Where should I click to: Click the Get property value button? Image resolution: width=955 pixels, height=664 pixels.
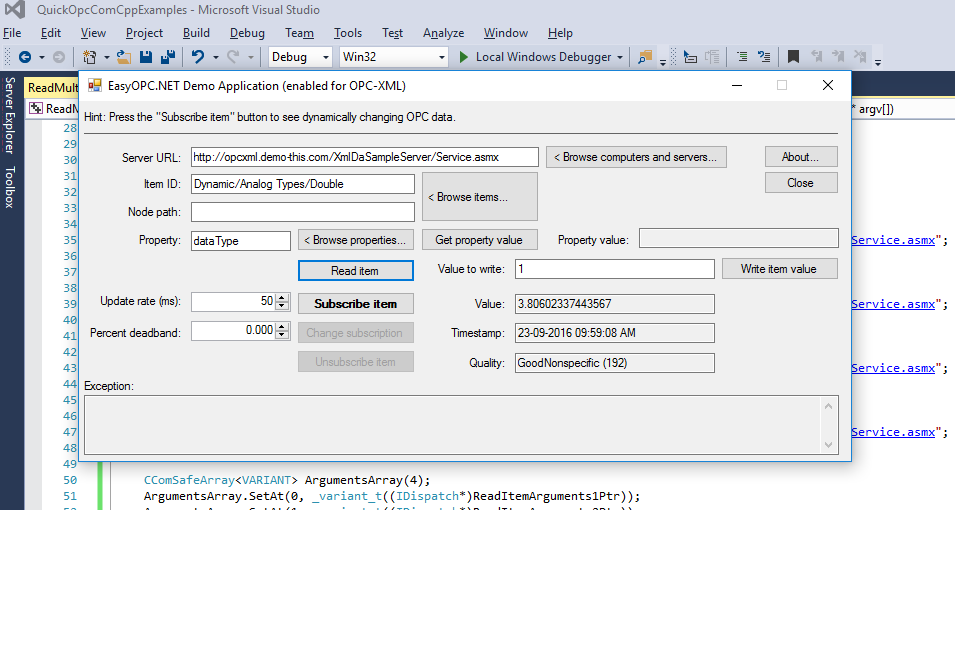[479, 240]
